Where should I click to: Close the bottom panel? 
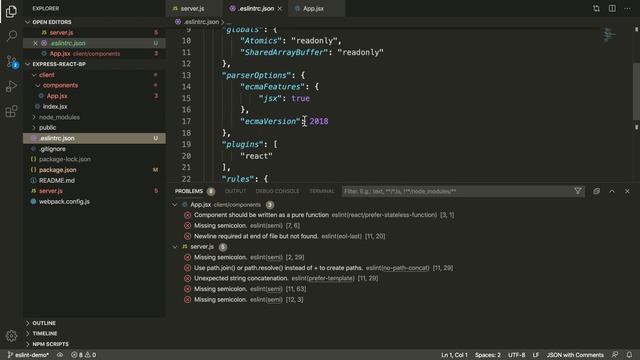pyautogui.click(x=627, y=191)
